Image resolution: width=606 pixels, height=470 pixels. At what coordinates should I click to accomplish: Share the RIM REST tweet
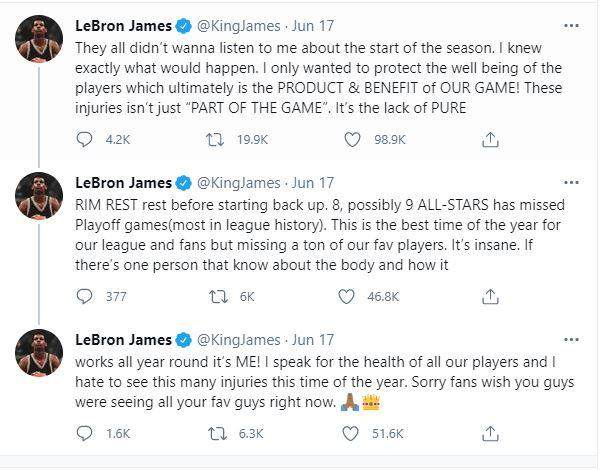coord(488,295)
